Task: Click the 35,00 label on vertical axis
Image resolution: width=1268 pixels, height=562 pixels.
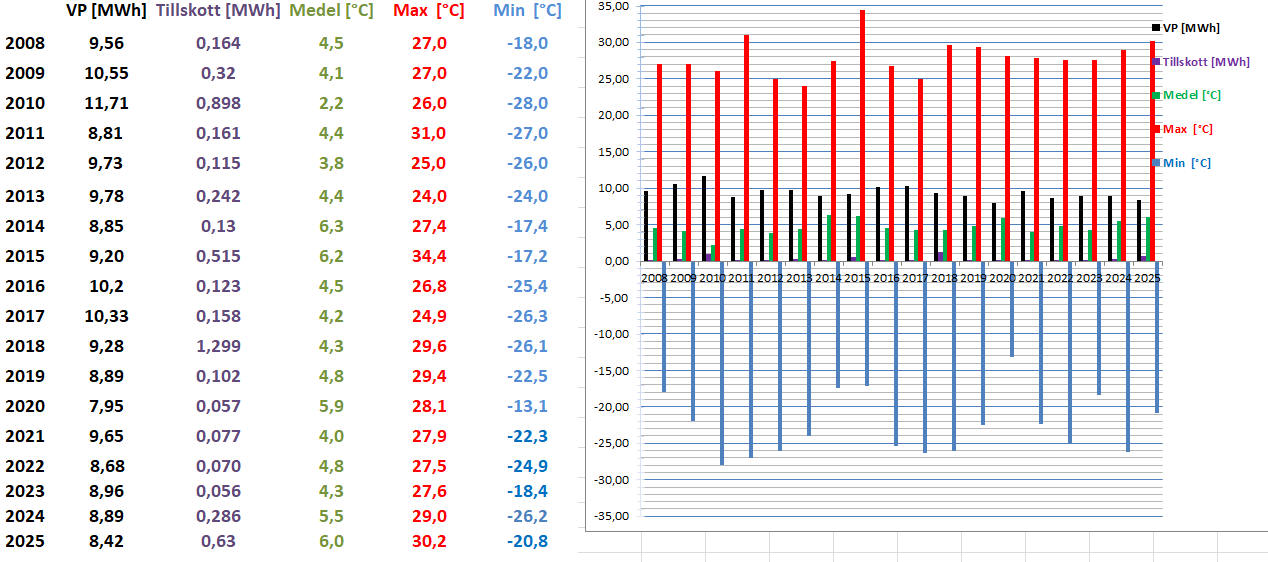Action: [612, 6]
